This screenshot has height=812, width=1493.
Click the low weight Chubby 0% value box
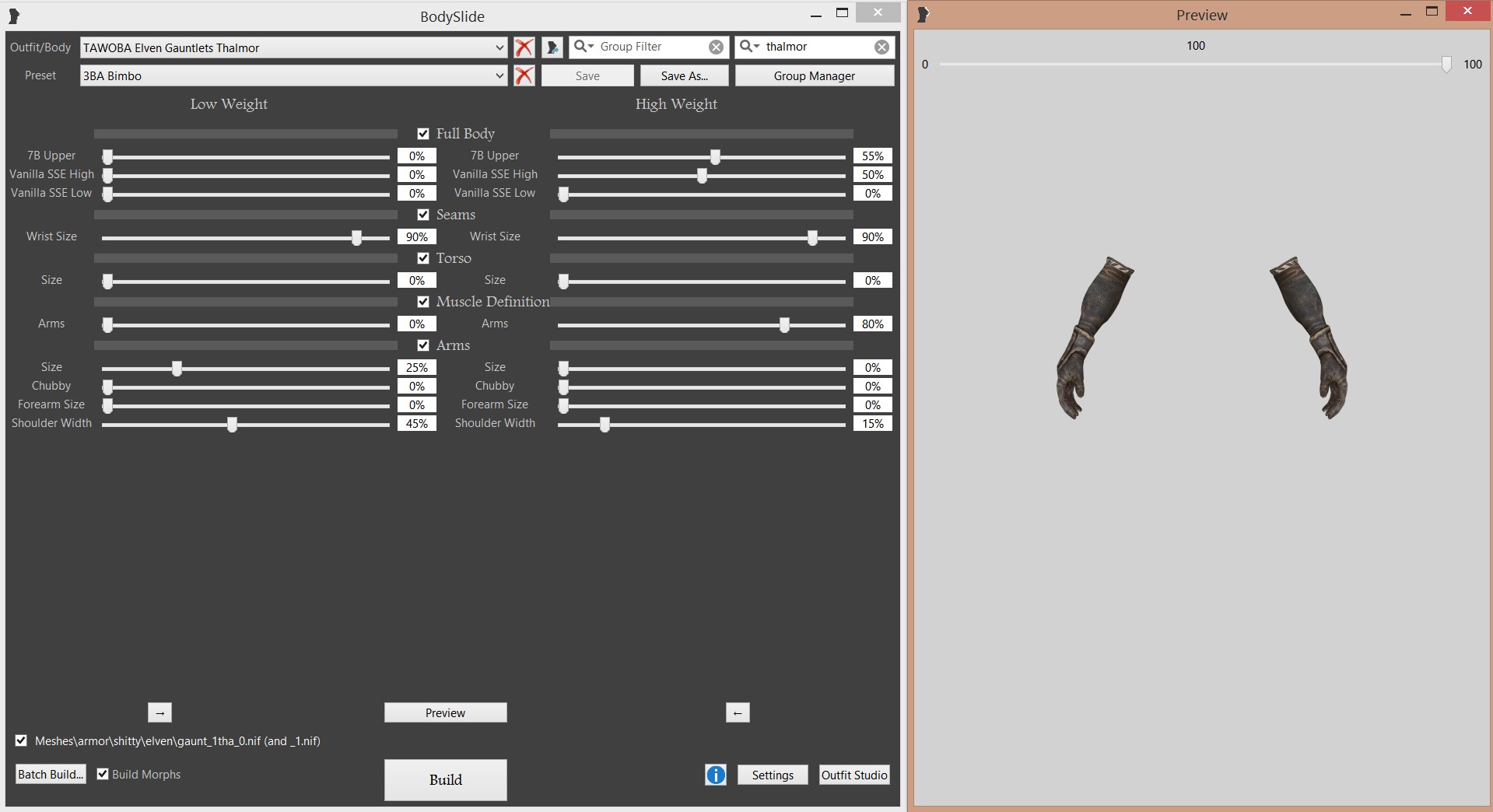point(417,386)
